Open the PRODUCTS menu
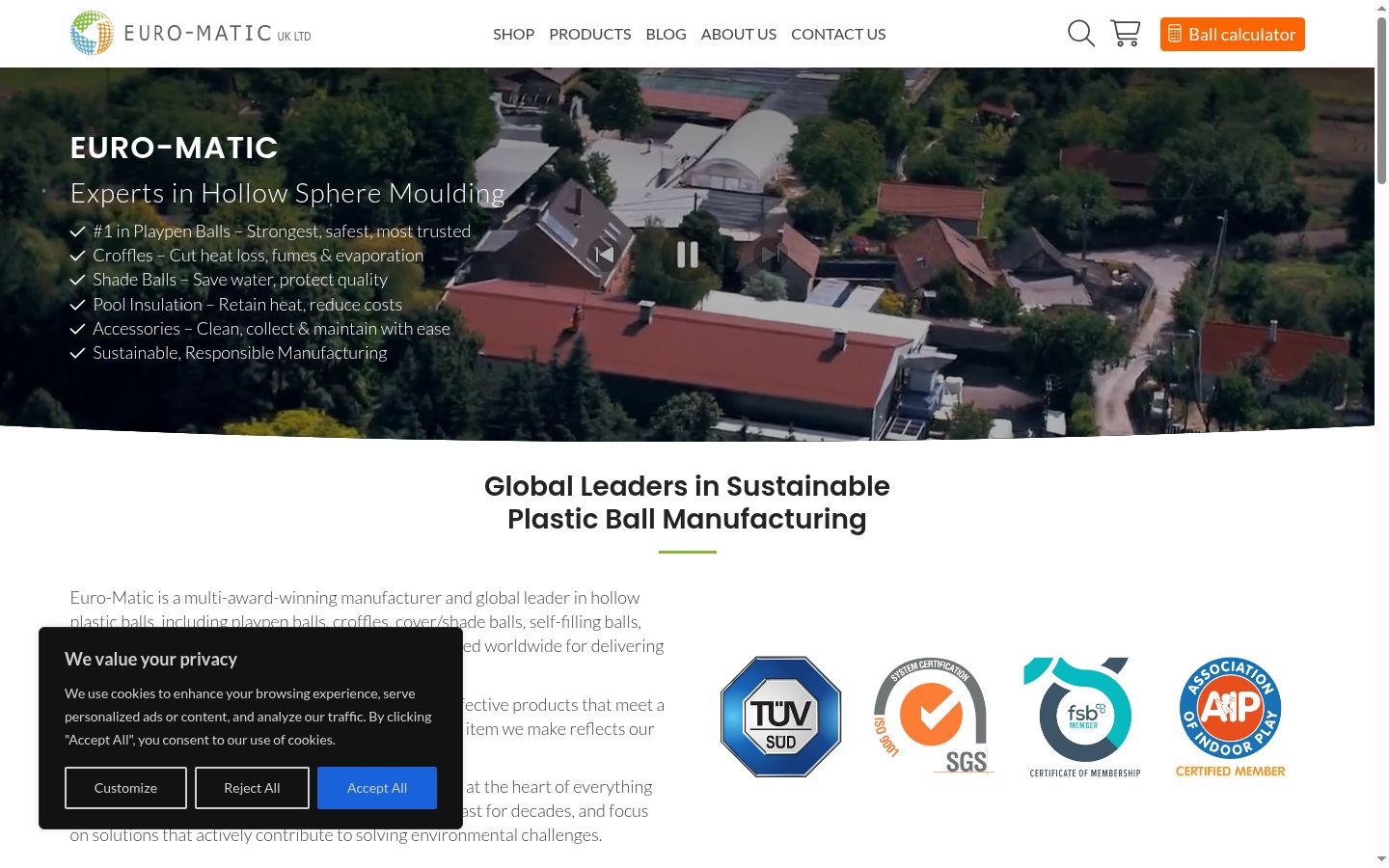The height and width of the screenshot is (868, 1389). pyautogui.click(x=590, y=34)
